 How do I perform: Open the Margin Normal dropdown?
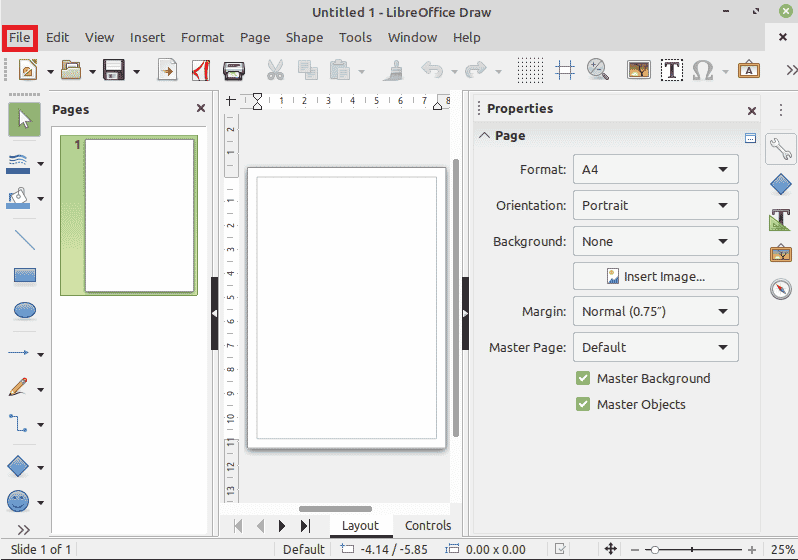(656, 311)
